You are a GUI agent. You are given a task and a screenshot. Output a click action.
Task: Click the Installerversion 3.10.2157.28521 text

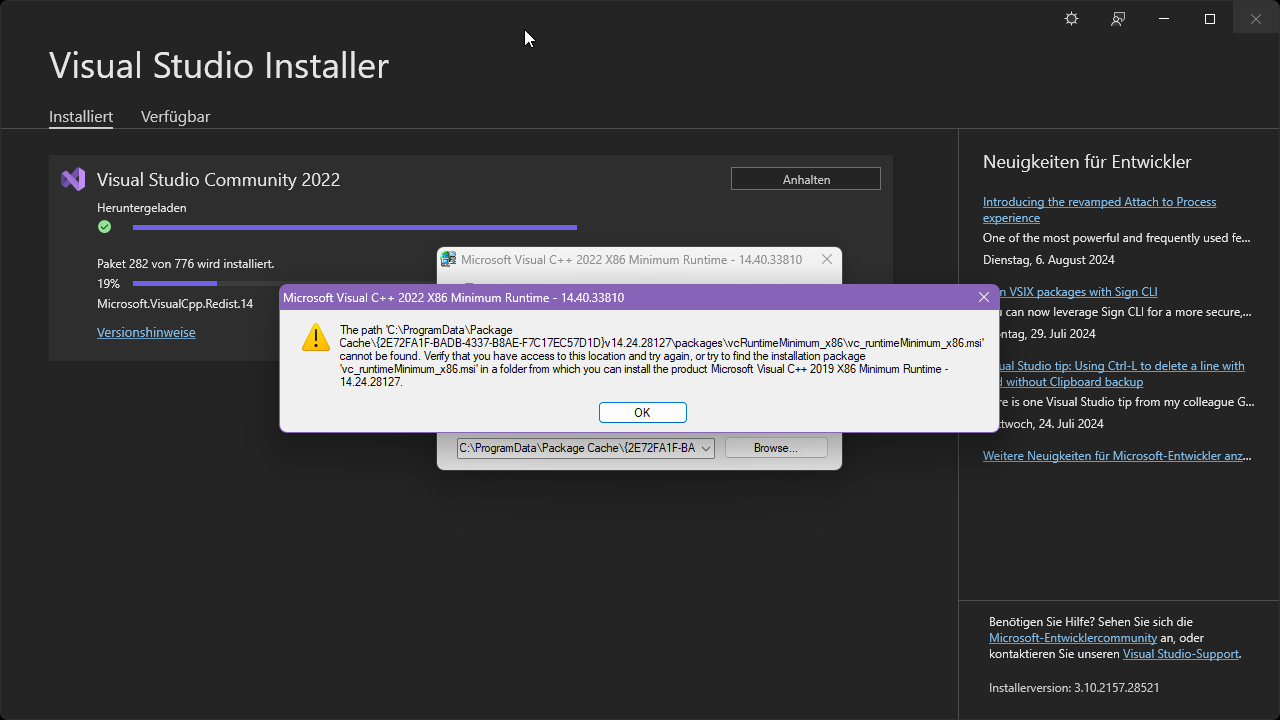(x=1074, y=688)
